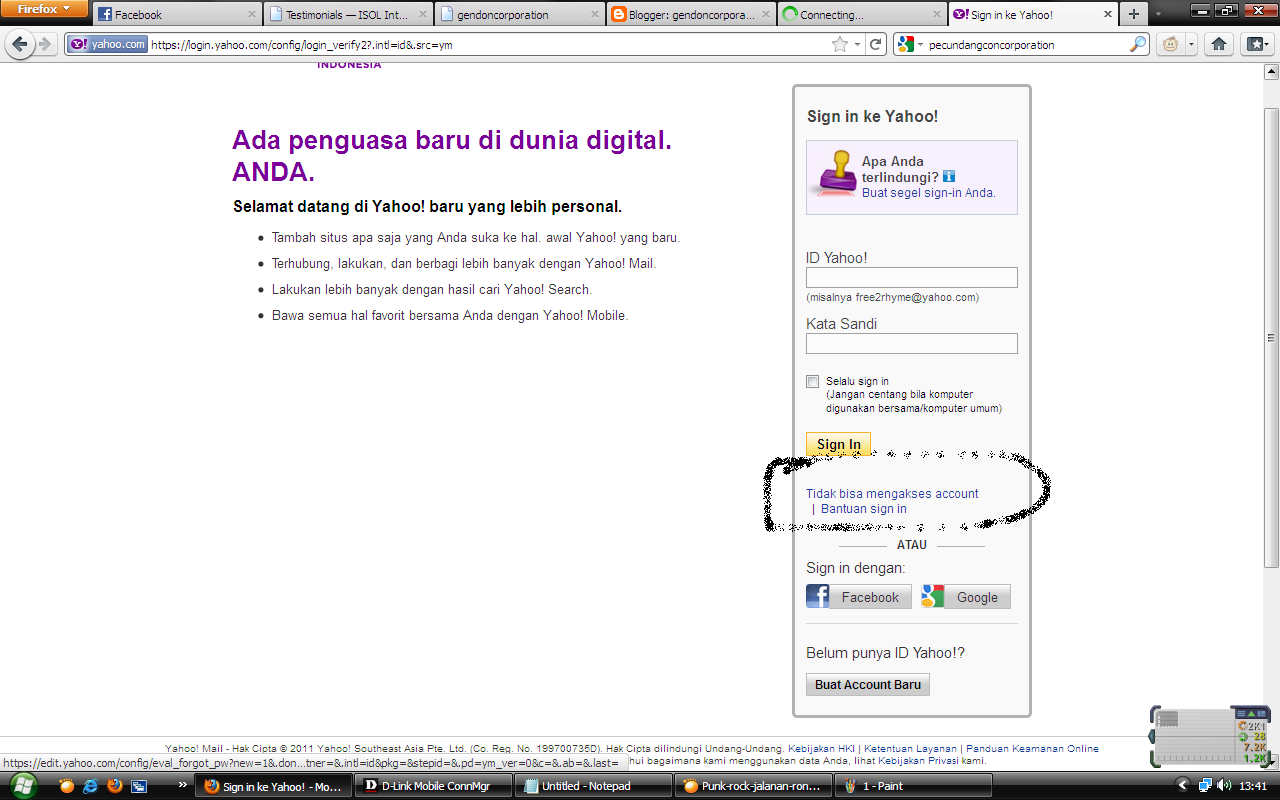Open a new tab with plus button
The height and width of the screenshot is (800, 1280).
coord(1133,15)
